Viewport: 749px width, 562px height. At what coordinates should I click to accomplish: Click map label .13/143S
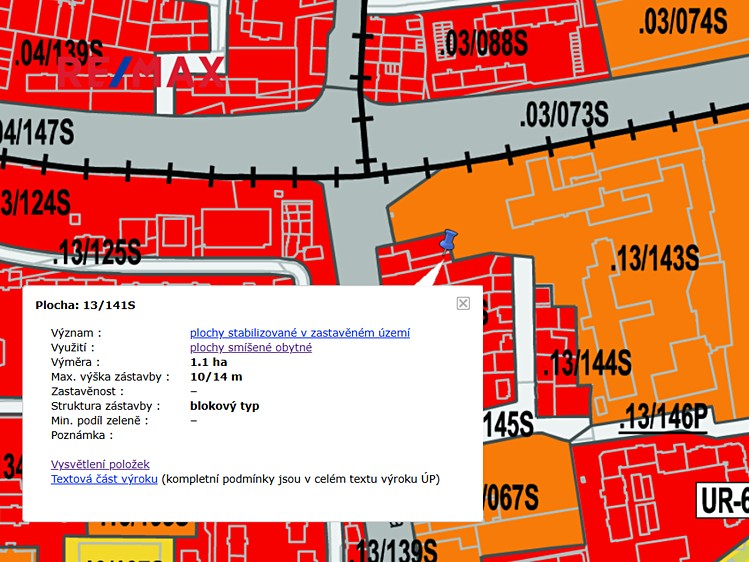(655, 258)
